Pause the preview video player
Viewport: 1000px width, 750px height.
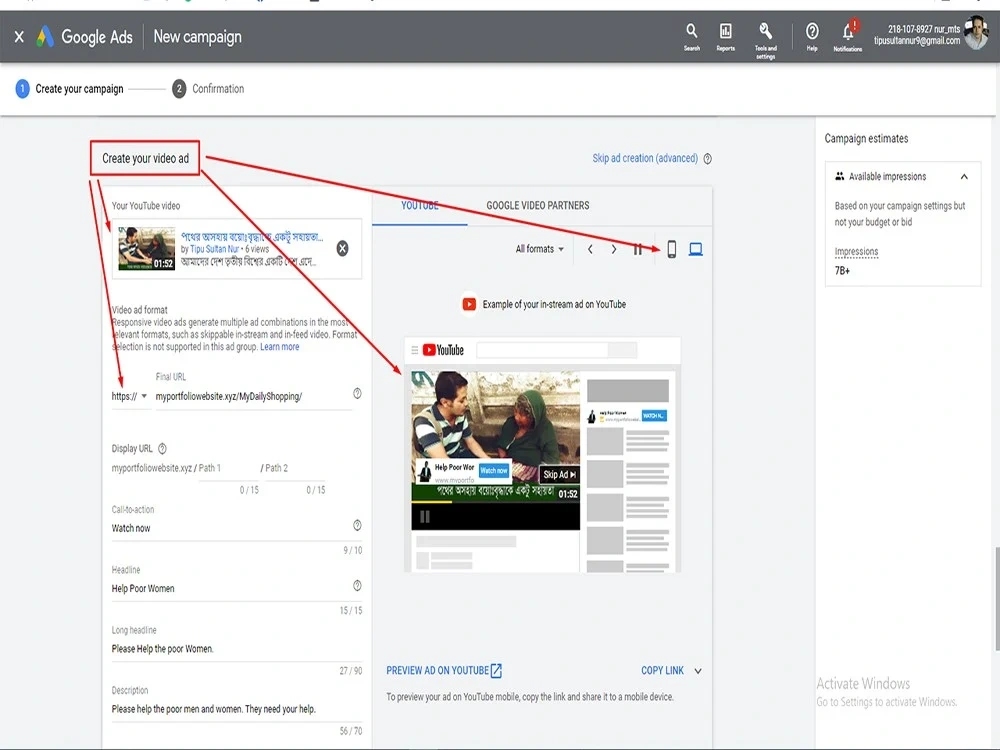tap(425, 517)
